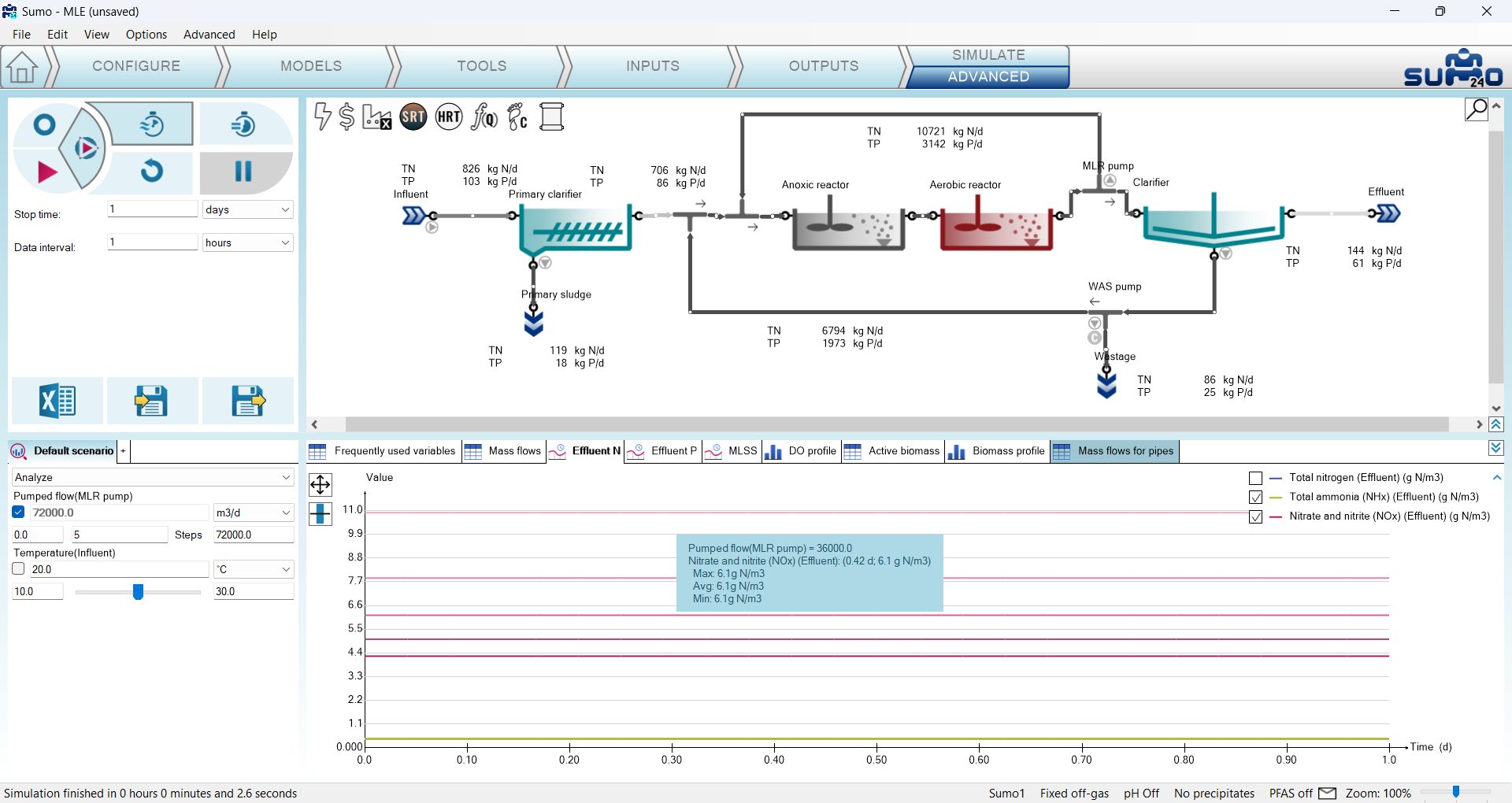Check Total nitrogen (Effluent) legend checkbox
1512x803 pixels.
[x=1256, y=478]
